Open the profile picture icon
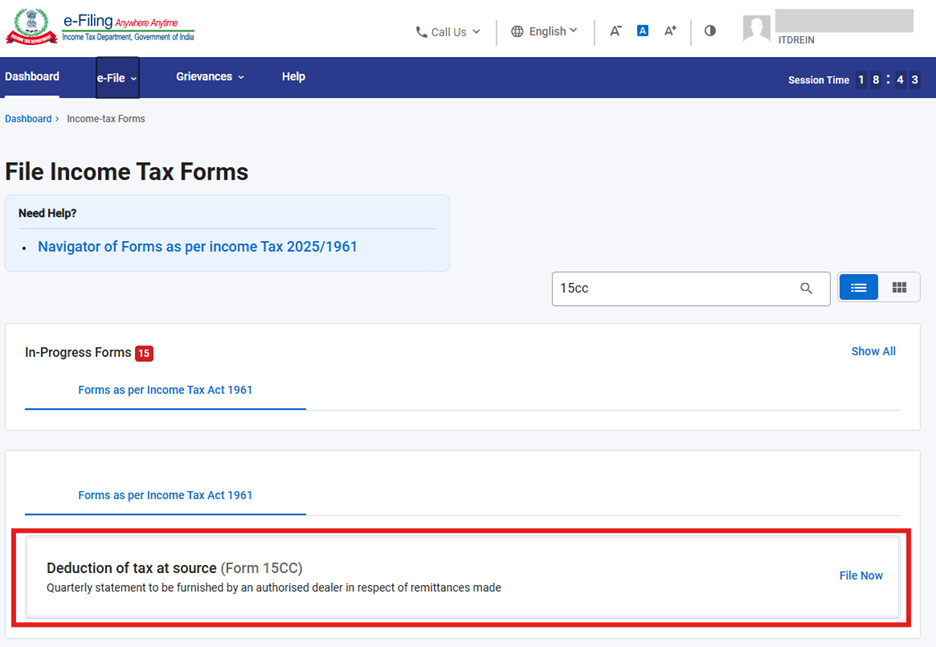Viewport: 936px width, 647px height. coord(757,28)
